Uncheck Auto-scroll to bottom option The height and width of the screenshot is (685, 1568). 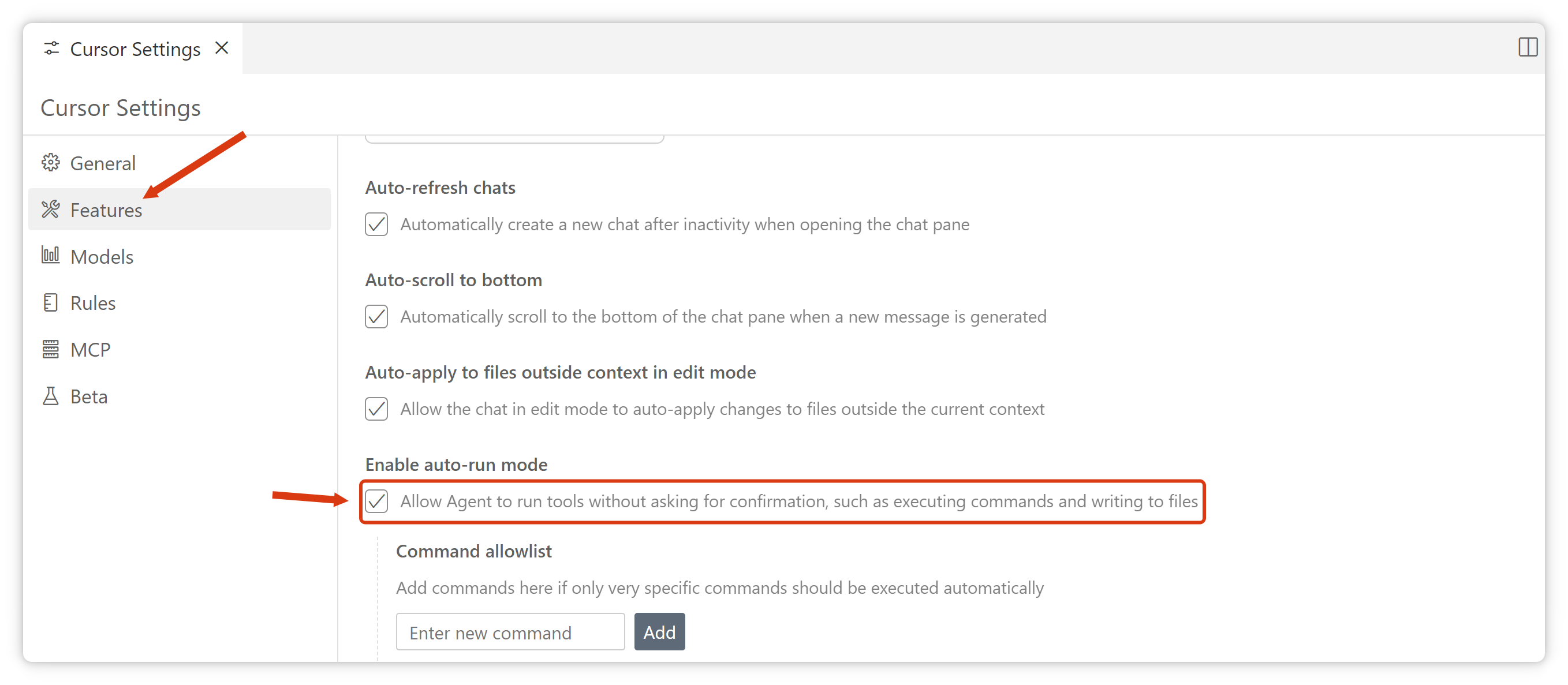point(376,316)
